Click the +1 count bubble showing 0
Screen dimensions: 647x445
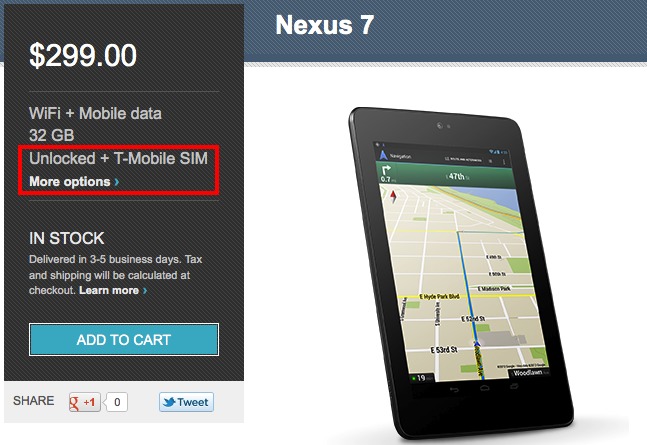point(117,402)
